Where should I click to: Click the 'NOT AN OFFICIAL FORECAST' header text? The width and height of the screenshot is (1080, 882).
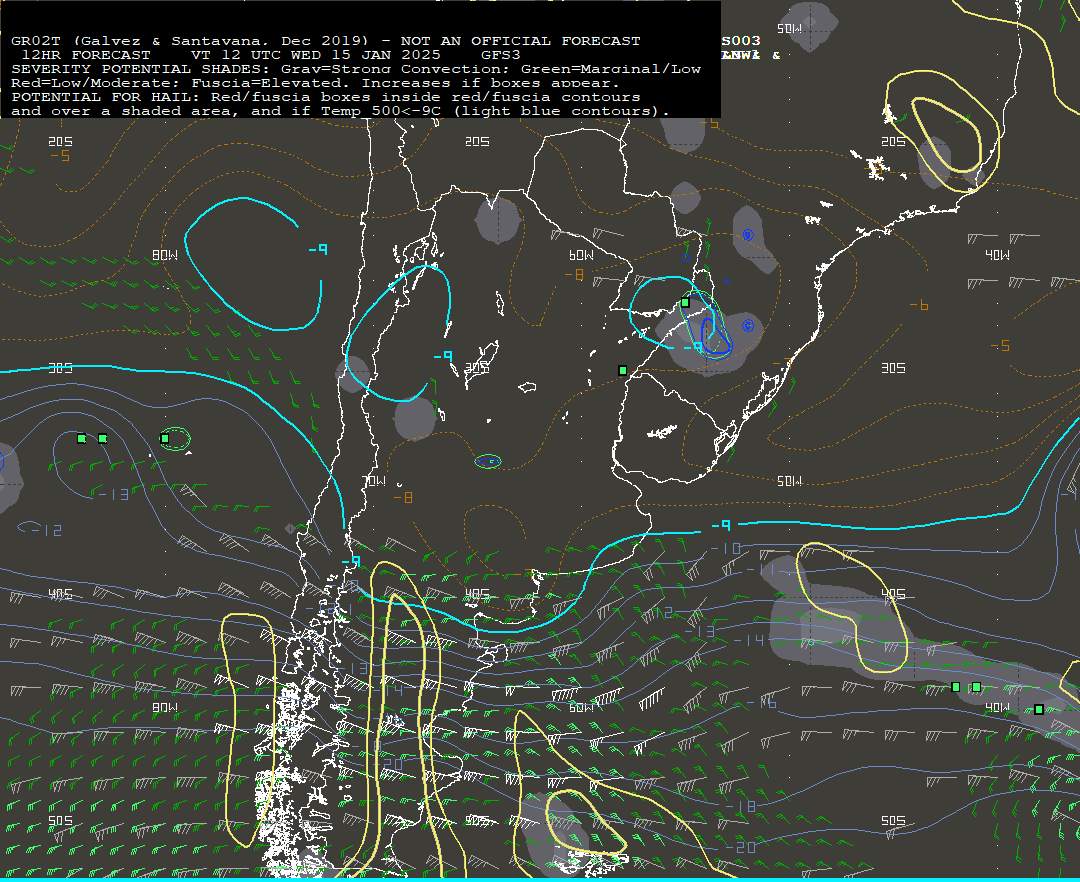[520, 41]
